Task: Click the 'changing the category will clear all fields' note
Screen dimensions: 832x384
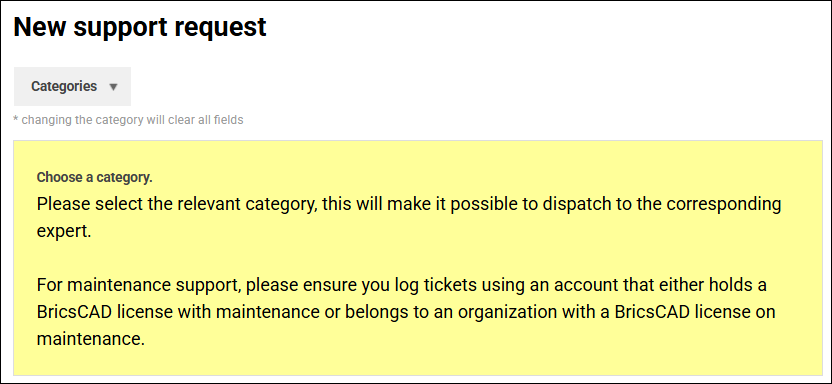Action: coord(128,120)
